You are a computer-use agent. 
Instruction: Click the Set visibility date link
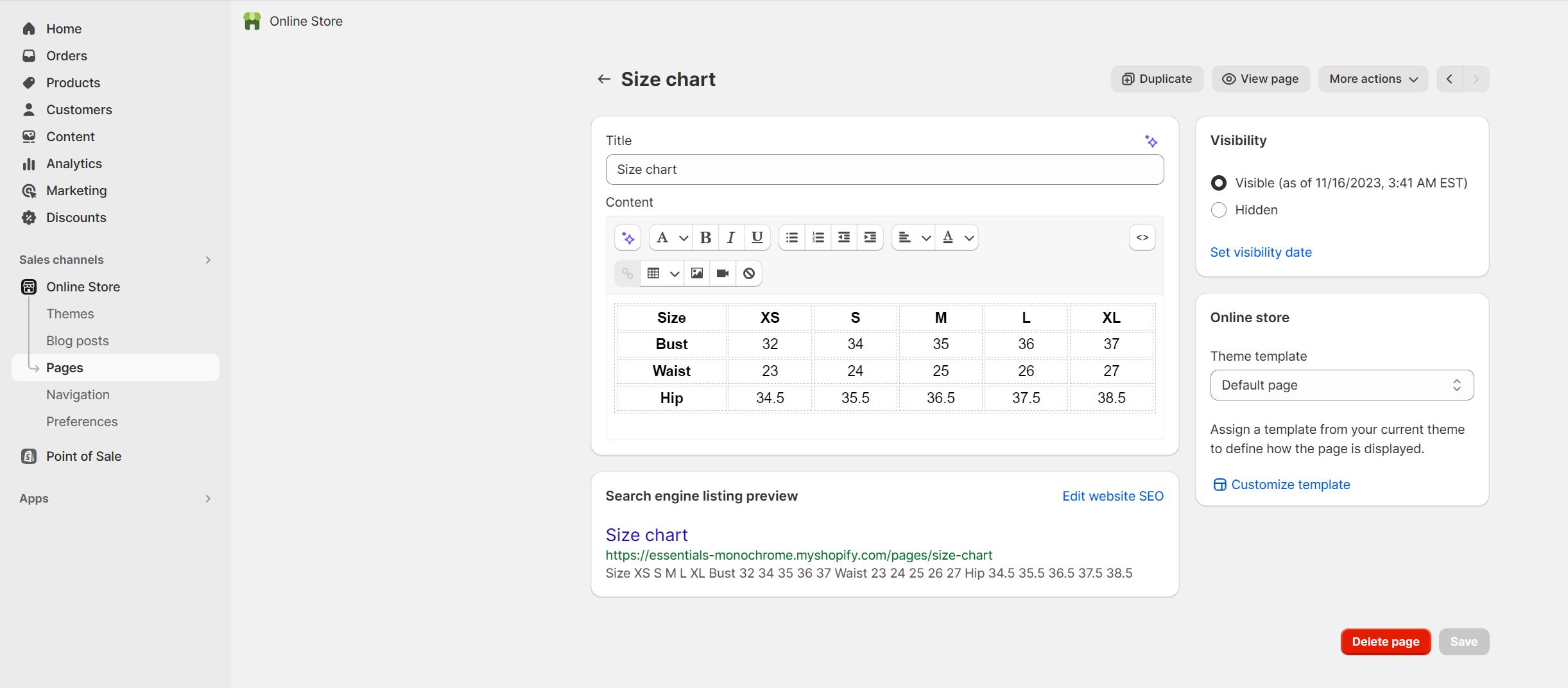pyautogui.click(x=1261, y=252)
